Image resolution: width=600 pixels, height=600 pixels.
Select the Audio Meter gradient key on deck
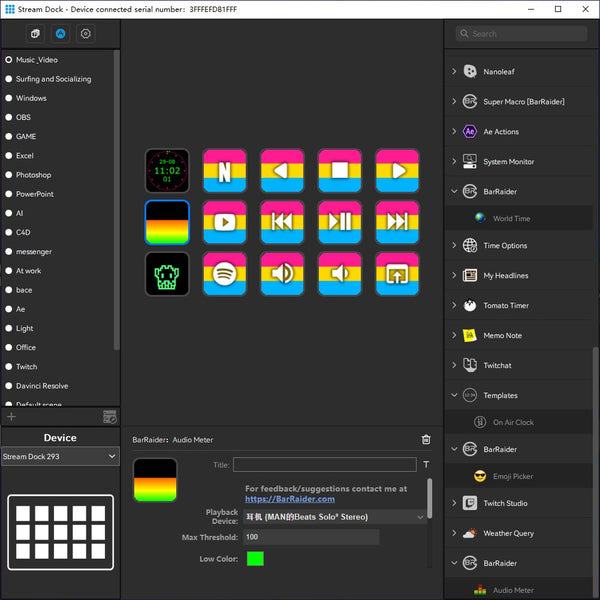167,222
